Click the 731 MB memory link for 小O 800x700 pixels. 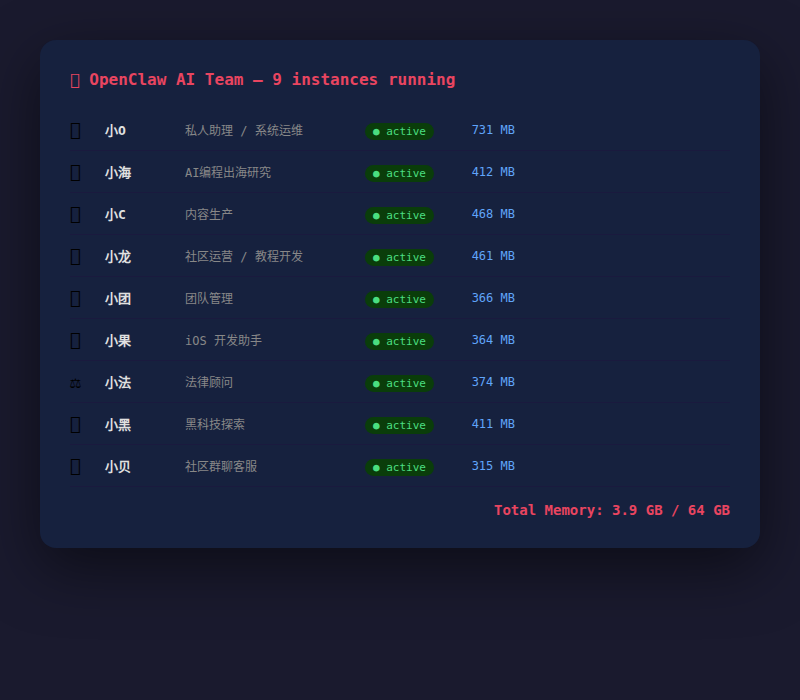coord(492,129)
